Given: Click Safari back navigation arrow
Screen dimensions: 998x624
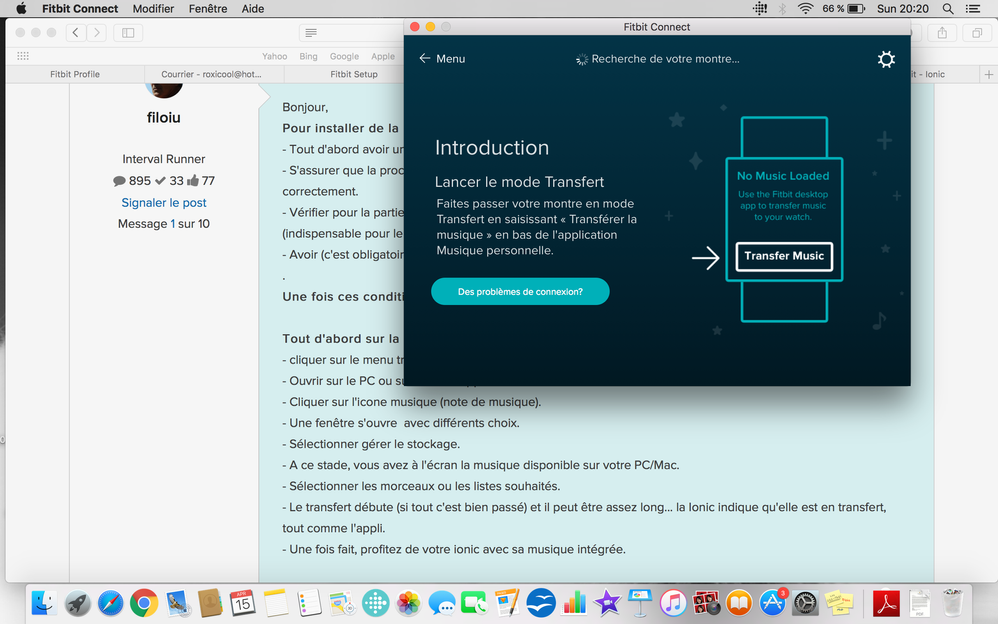Looking at the screenshot, I should 76,32.
